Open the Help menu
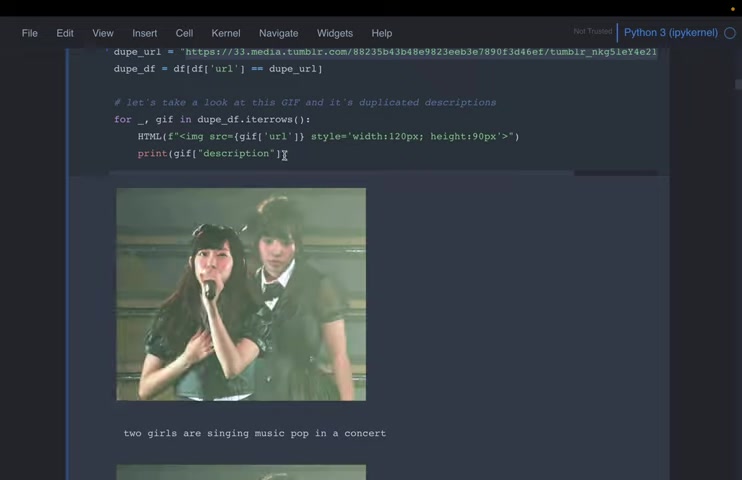This screenshot has width=742, height=480. 381,33
